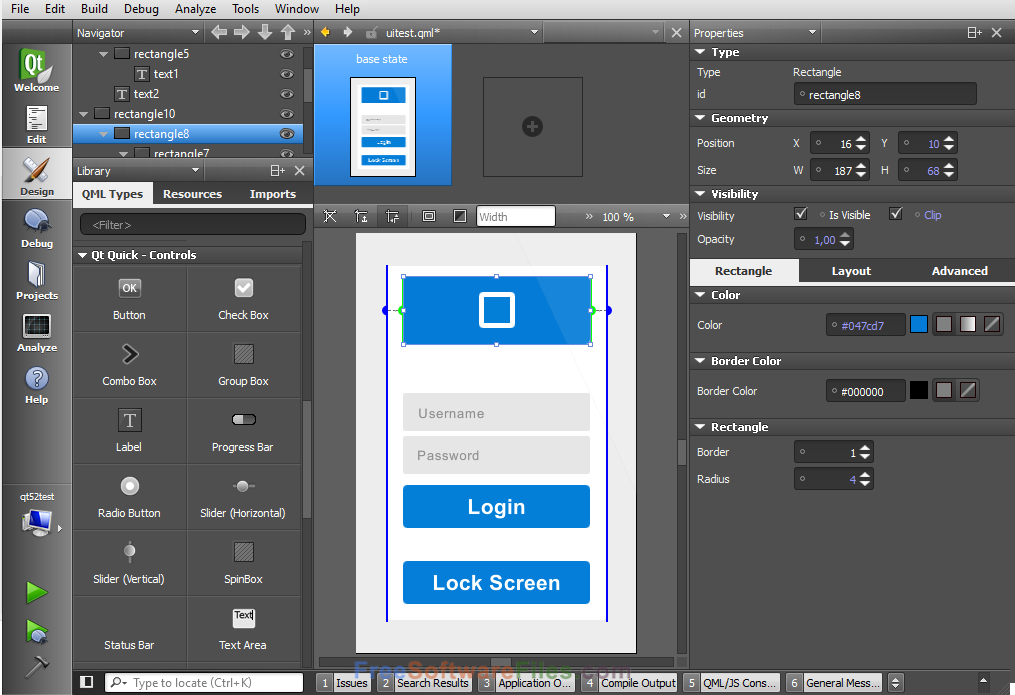Uncheck the Is Visible checkbox

point(800,213)
